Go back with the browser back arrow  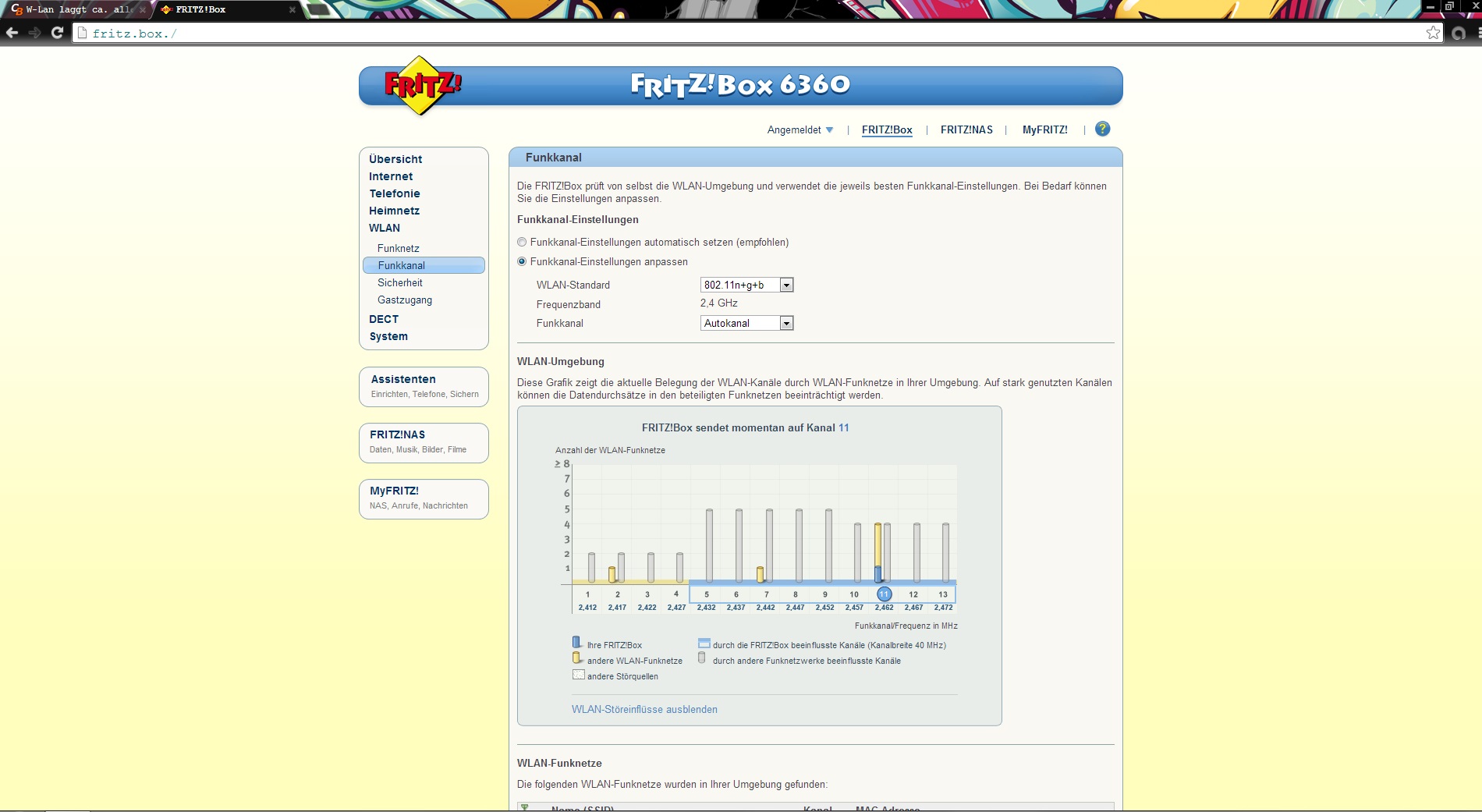coord(12,33)
